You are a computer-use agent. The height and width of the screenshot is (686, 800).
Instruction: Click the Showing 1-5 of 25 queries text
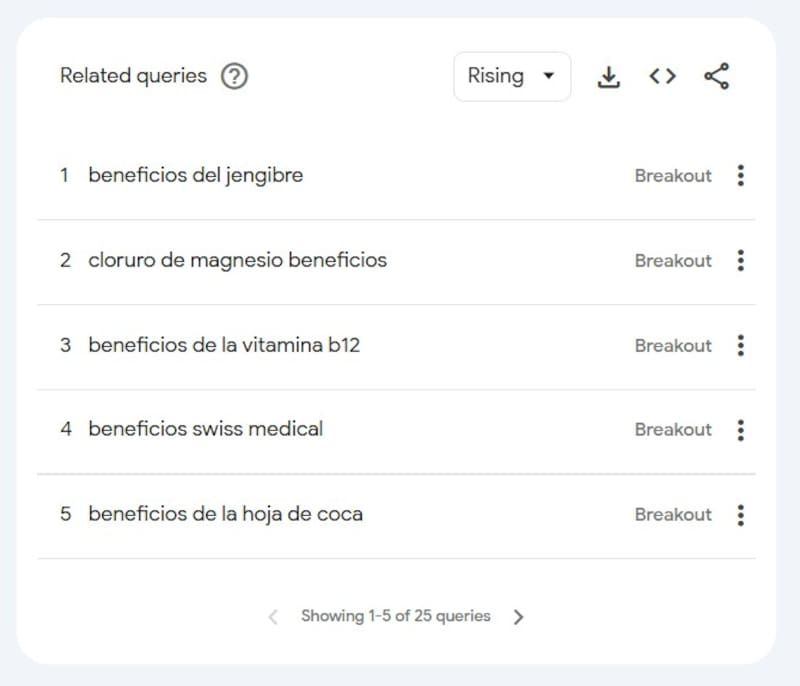pos(395,616)
